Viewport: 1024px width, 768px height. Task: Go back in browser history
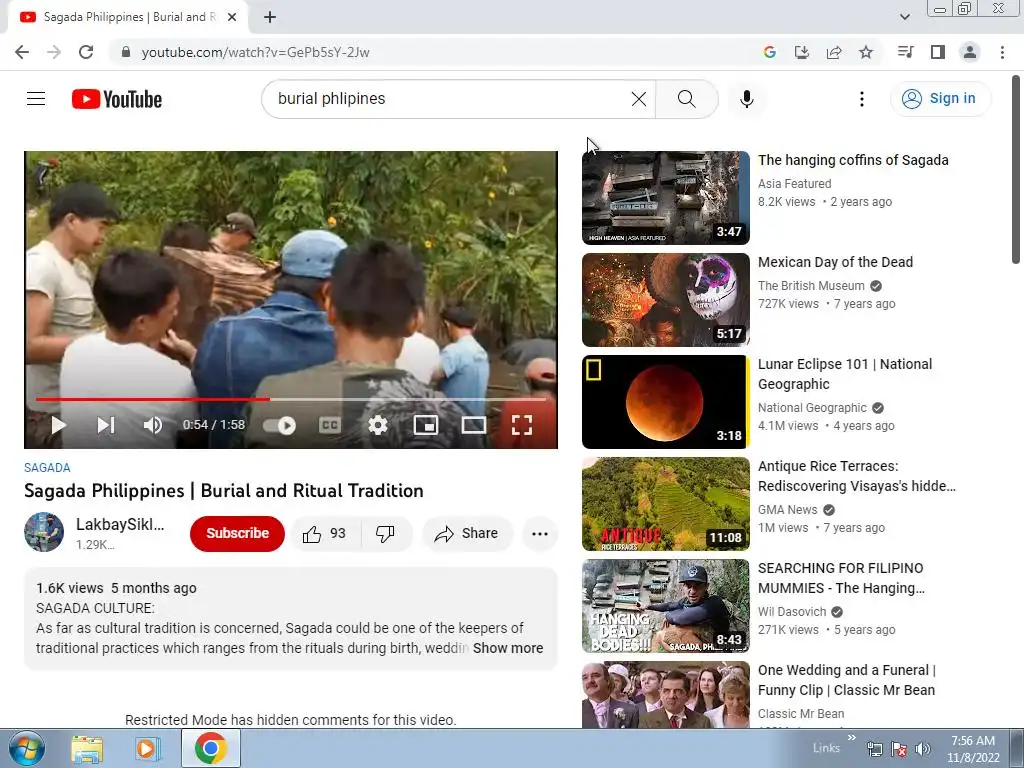pos(22,52)
